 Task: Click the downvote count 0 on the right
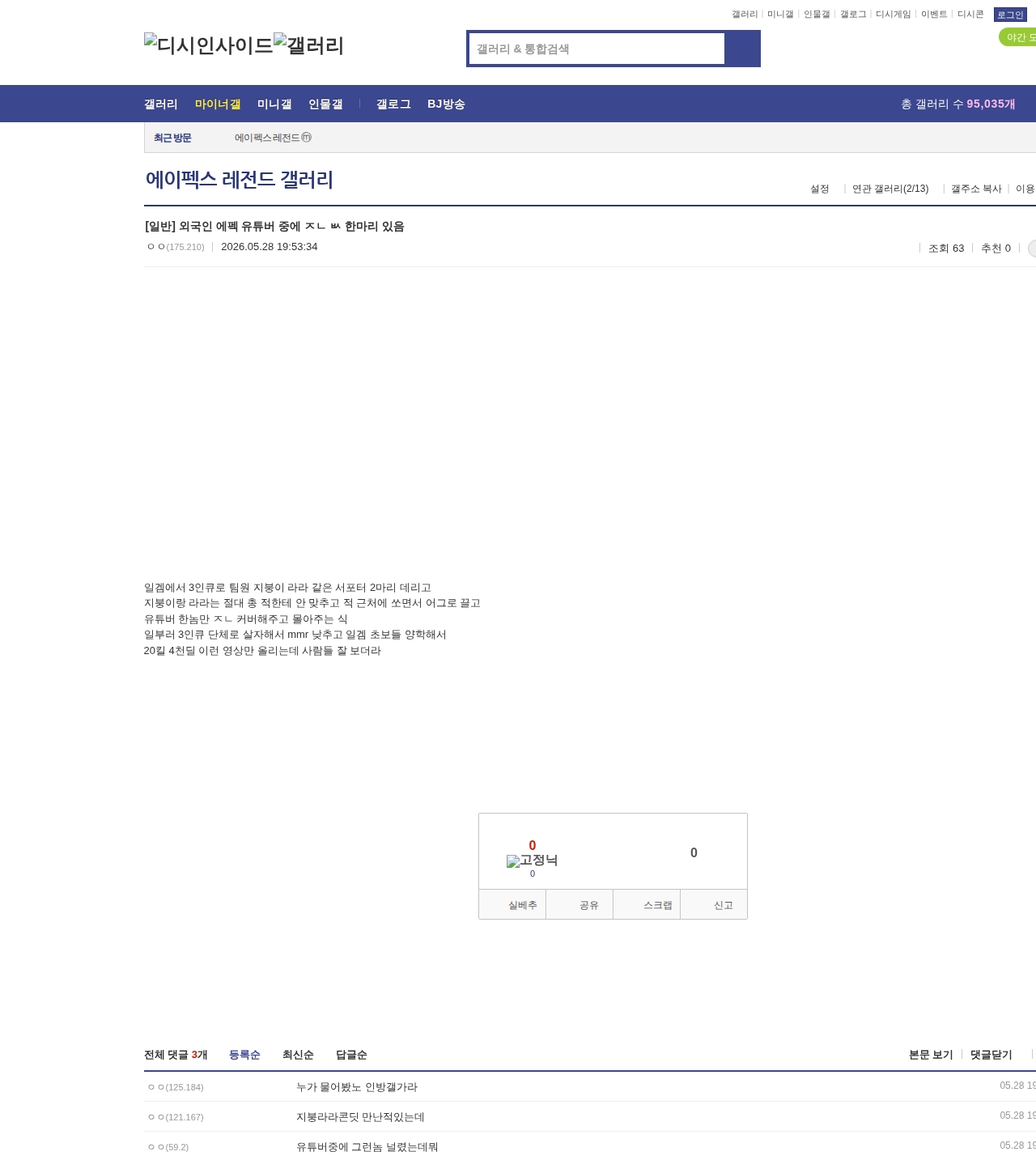[x=694, y=852]
